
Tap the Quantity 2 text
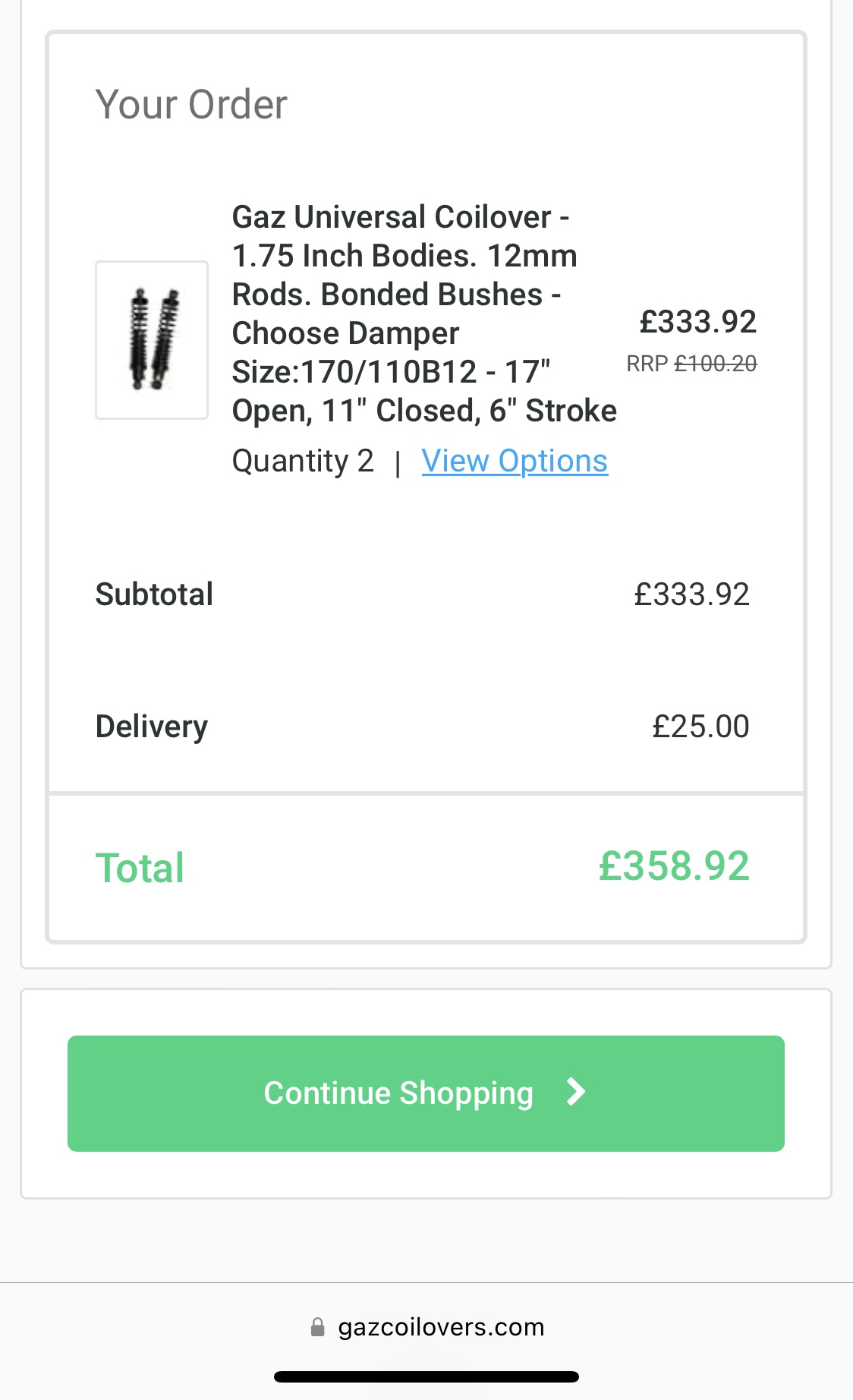click(x=303, y=461)
